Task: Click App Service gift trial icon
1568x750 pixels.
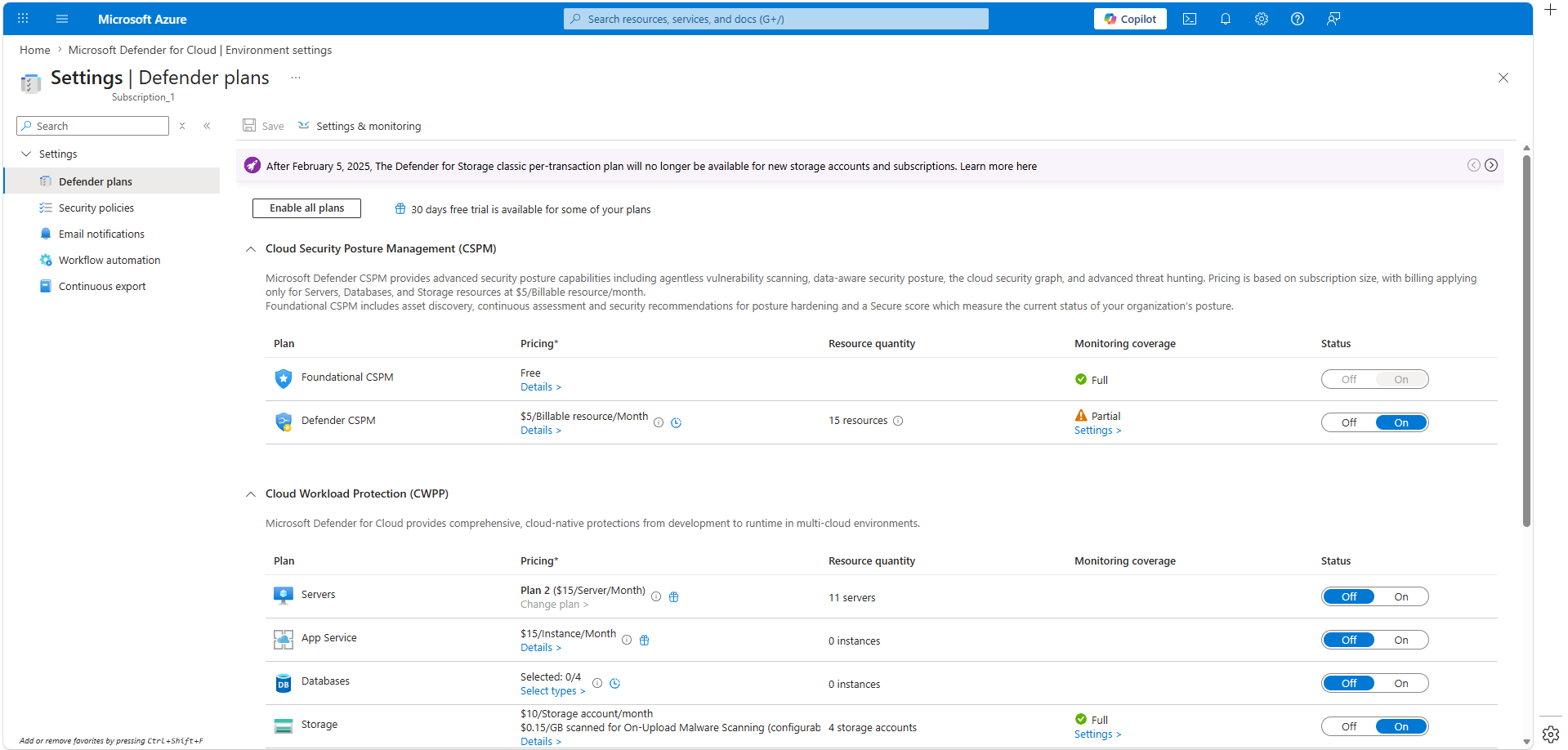Action: [645, 640]
